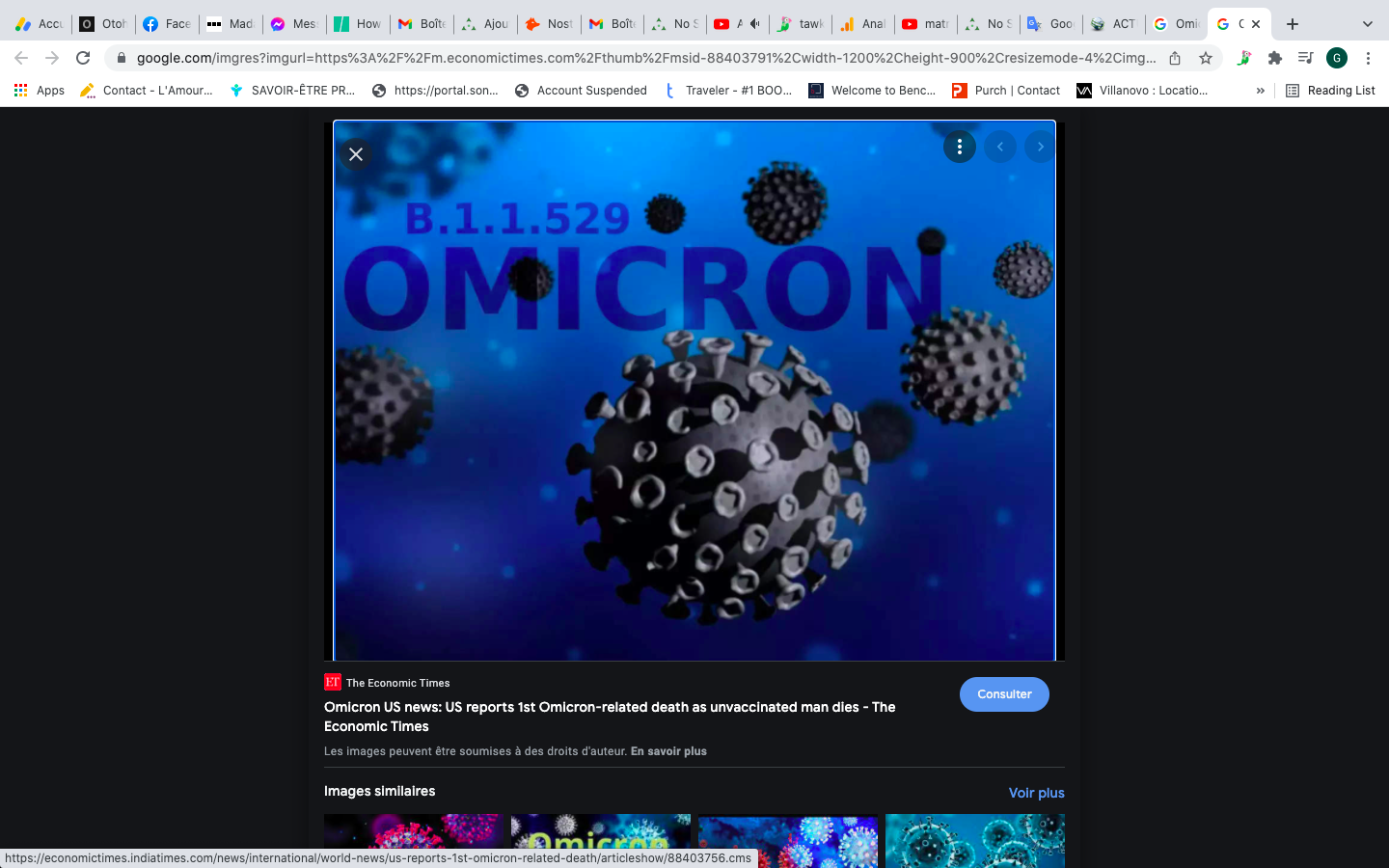The height and width of the screenshot is (868, 1389).
Task: Switch to the Facebook tab
Action: tap(167, 24)
